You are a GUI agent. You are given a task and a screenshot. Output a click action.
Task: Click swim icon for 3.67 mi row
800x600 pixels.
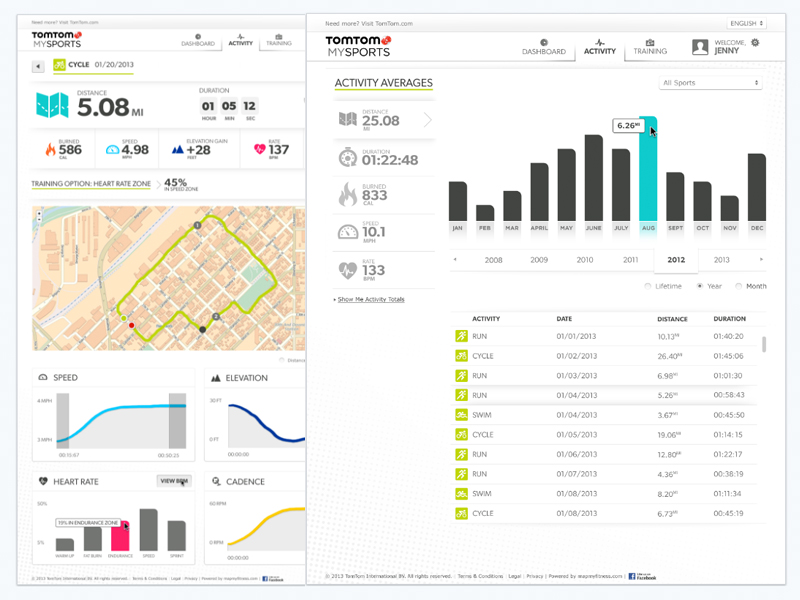pos(461,415)
